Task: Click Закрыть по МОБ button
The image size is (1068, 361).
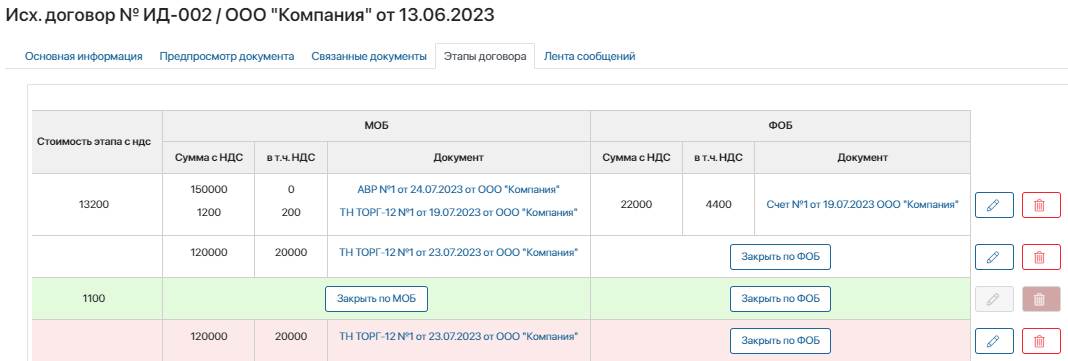Action: coord(376,299)
